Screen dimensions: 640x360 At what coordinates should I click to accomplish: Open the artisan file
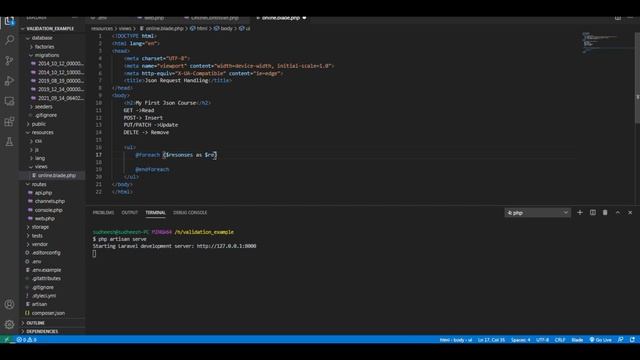pos(39,304)
